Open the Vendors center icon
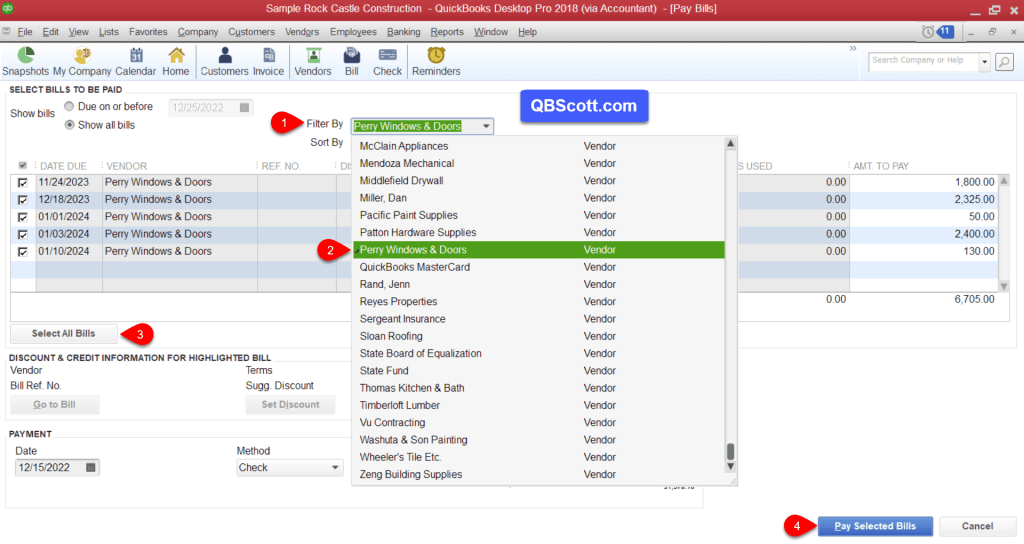Image resolution: width=1024 pixels, height=544 pixels. point(313,61)
